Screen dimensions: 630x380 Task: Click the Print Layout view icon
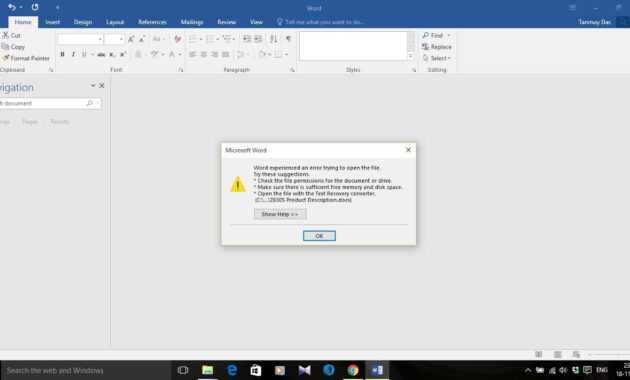[x=558, y=354]
